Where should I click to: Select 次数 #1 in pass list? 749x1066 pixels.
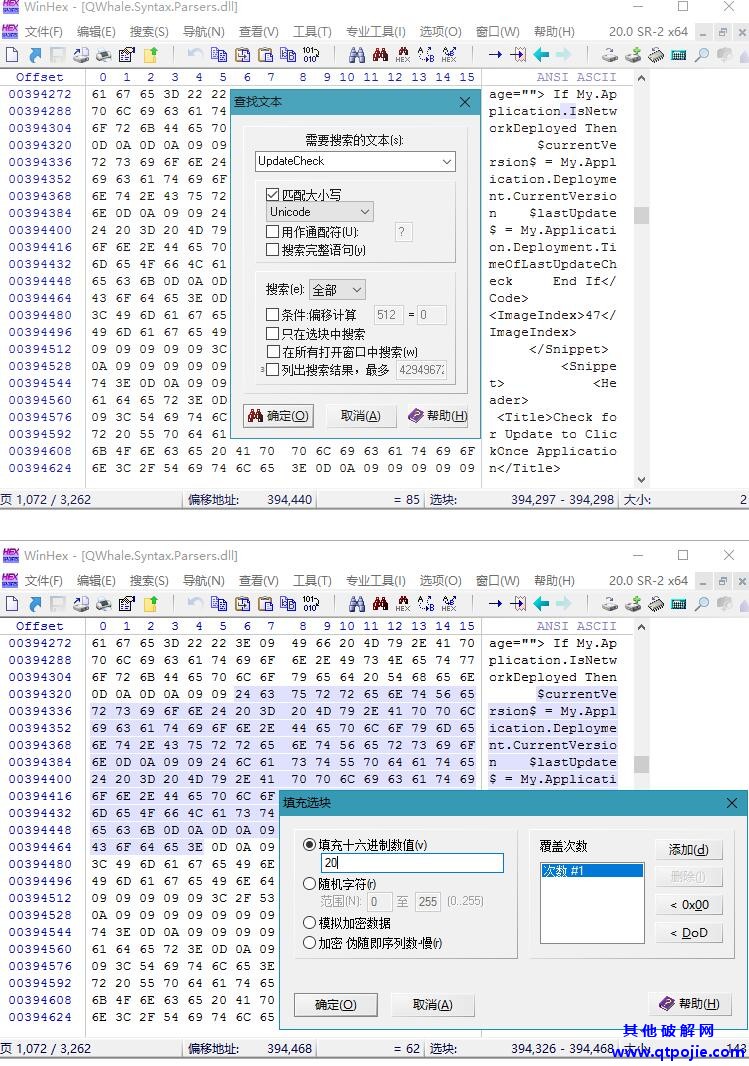pos(591,870)
